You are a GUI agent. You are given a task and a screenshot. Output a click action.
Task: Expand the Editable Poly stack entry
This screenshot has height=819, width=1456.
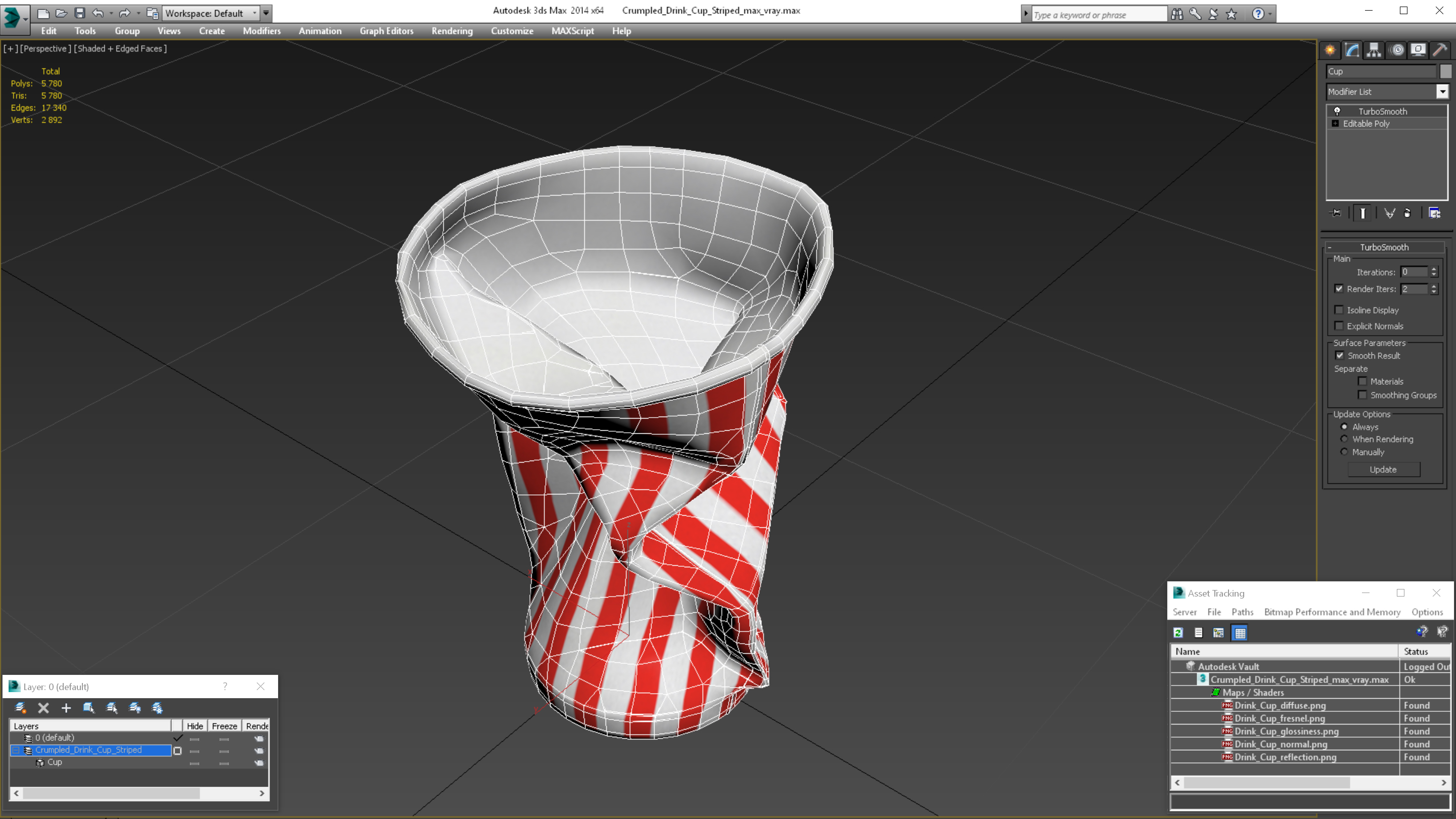pos(1336,123)
